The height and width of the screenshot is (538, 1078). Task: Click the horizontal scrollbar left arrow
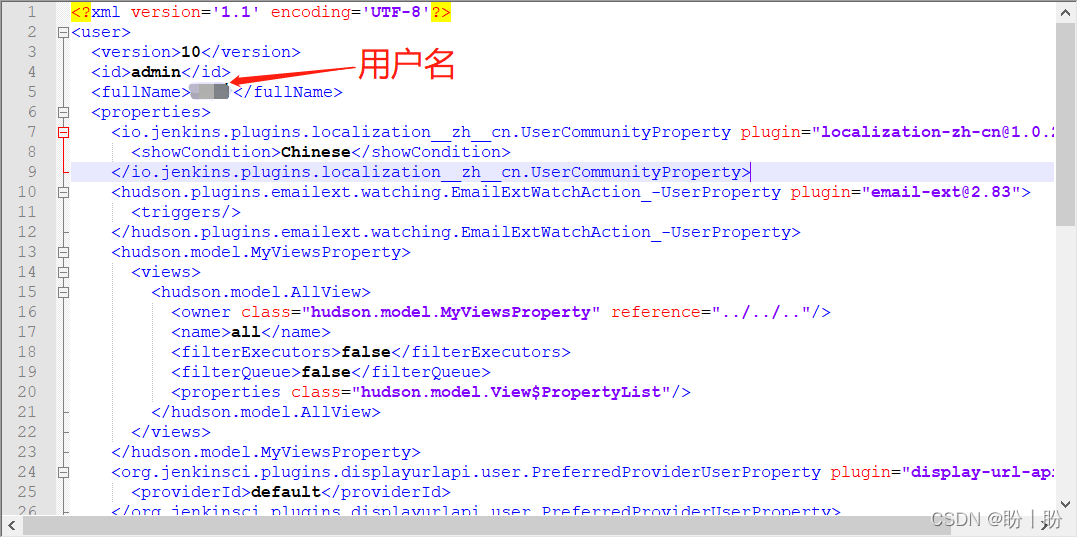pyautogui.click(x=12, y=526)
